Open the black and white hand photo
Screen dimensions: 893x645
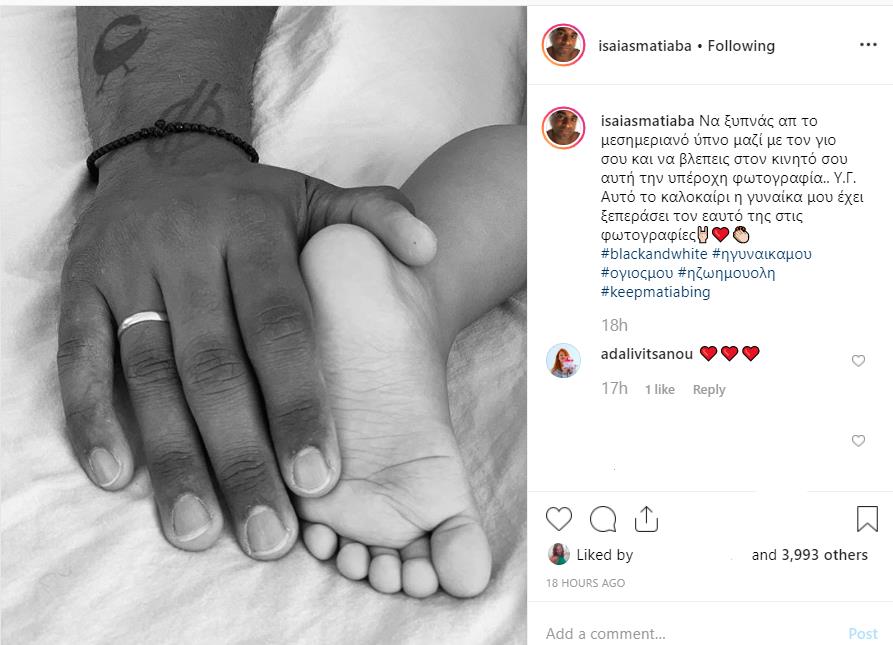point(263,326)
